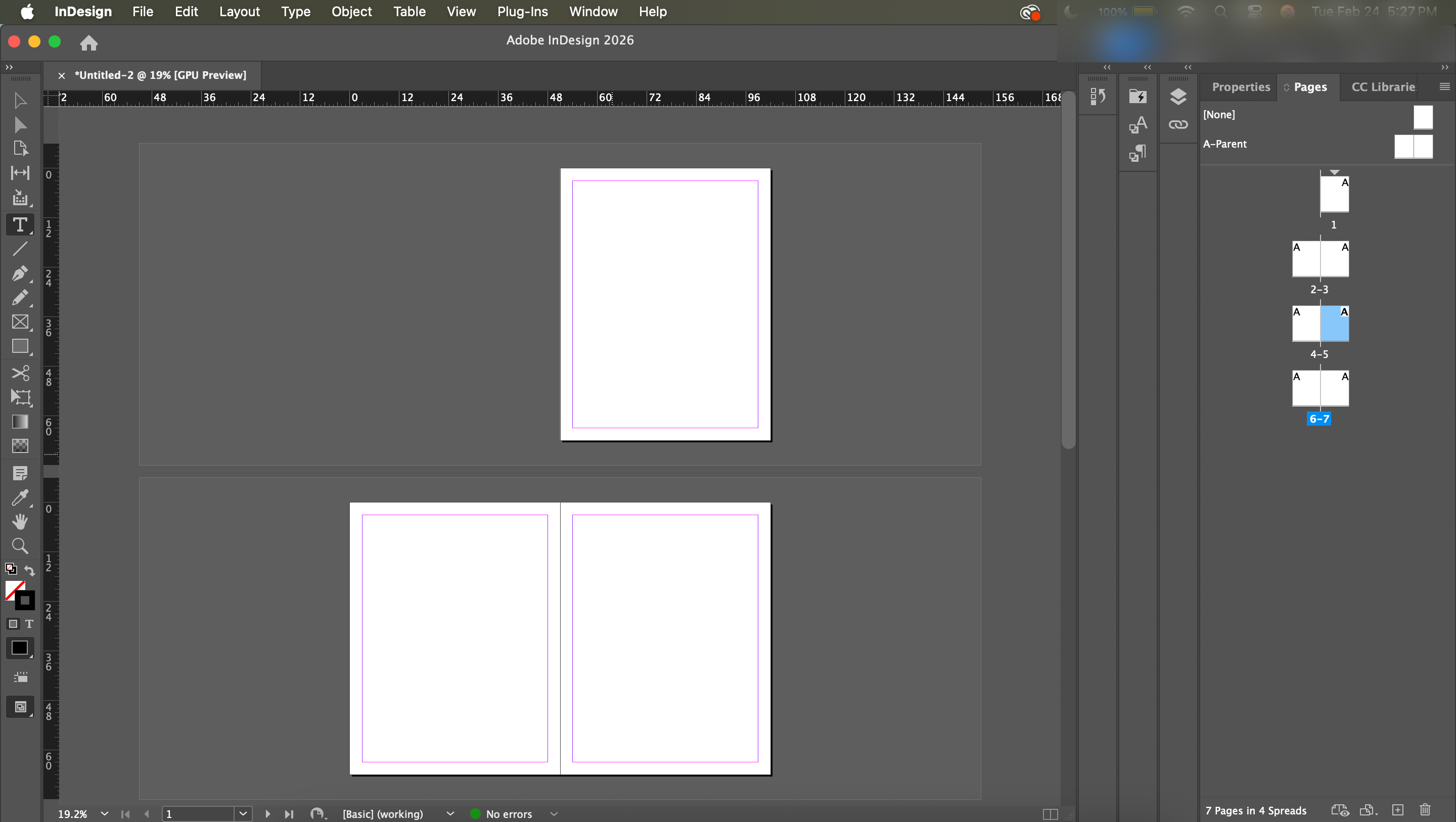1456x822 pixels.
Task: Open the Object menu
Action: [351, 11]
